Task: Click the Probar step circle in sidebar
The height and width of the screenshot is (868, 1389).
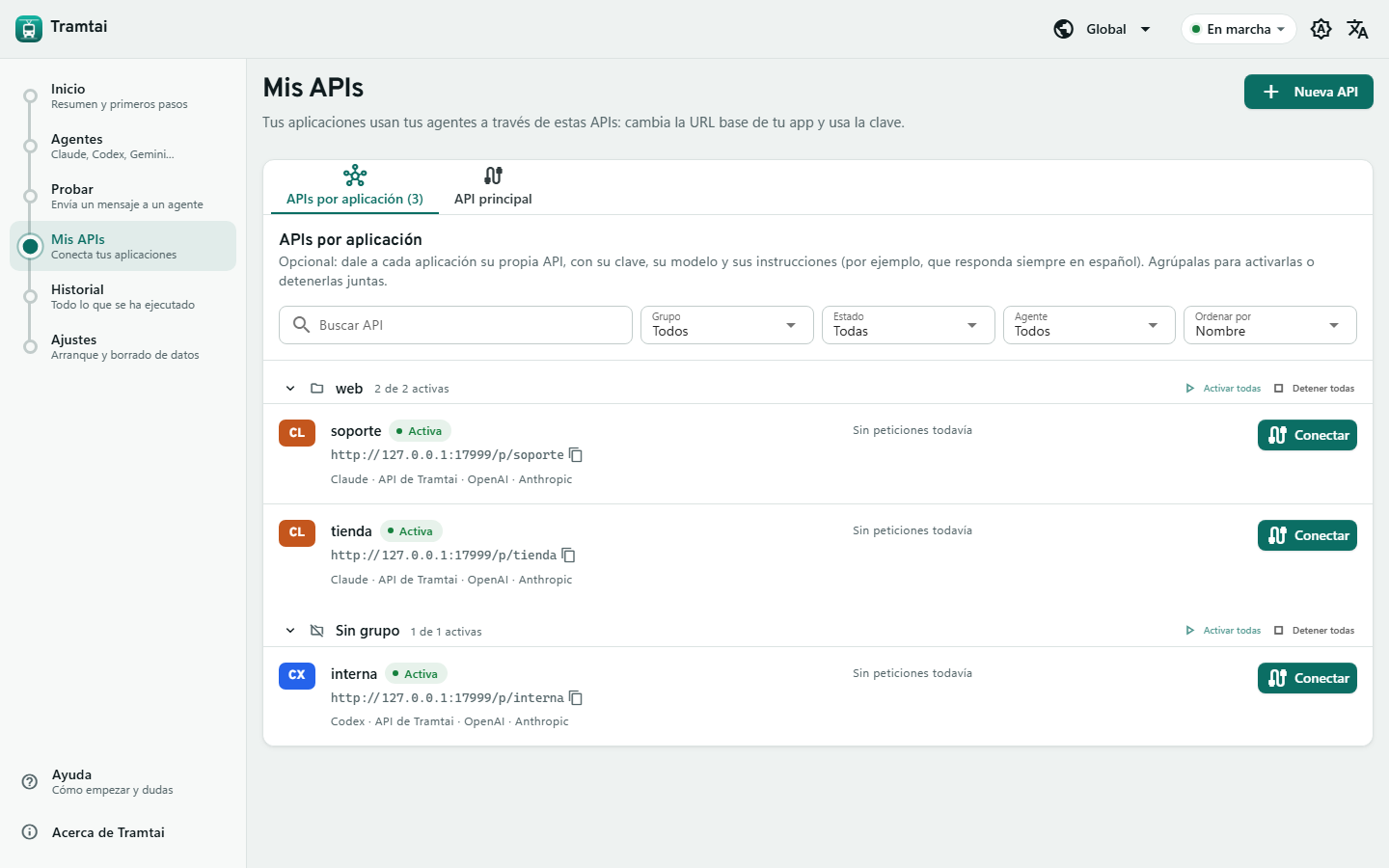Action: (x=31, y=196)
